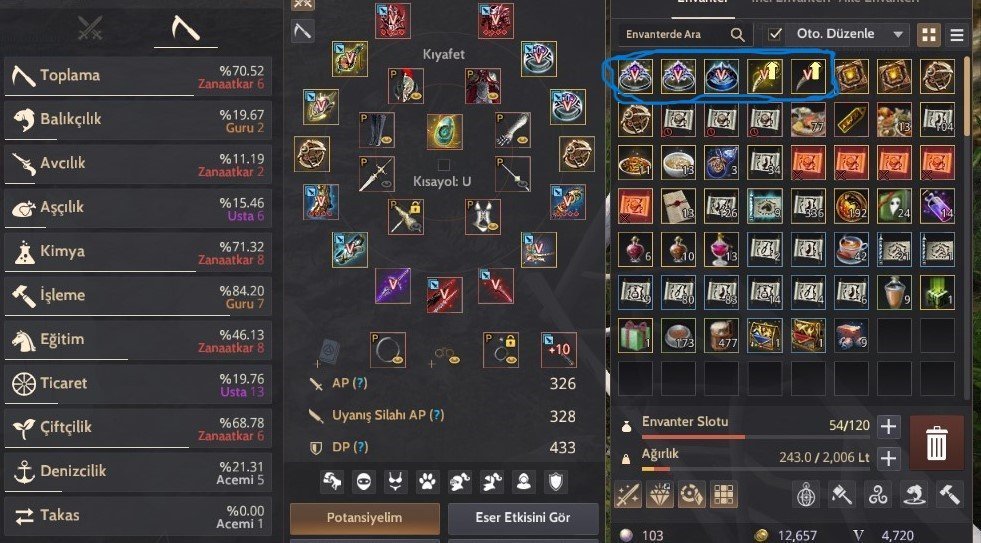Screen dimensions: 981x543
Task: Select the crossed swords combat tab
Action: [x=90, y=28]
